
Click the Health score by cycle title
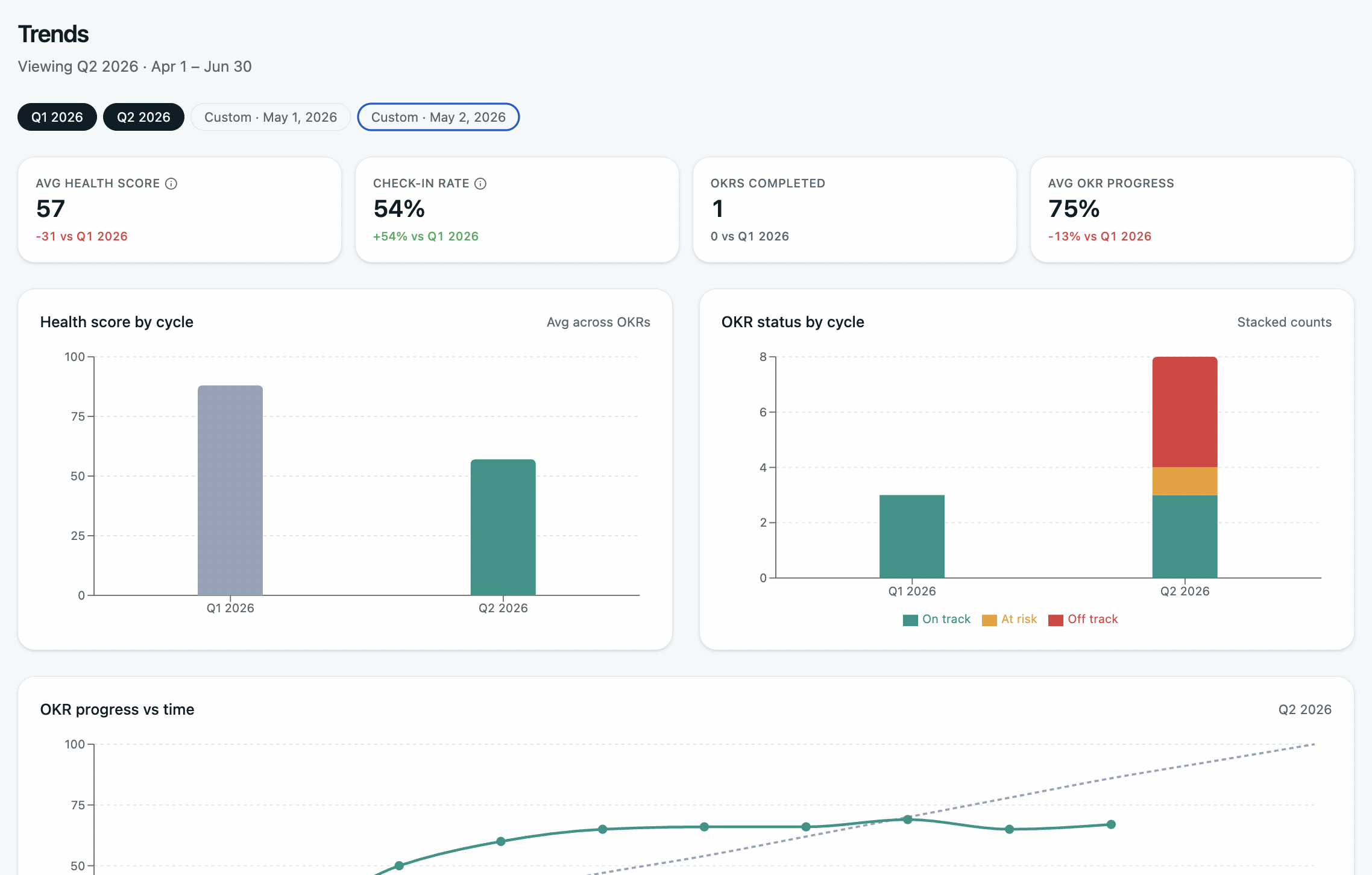pyautogui.click(x=117, y=322)
